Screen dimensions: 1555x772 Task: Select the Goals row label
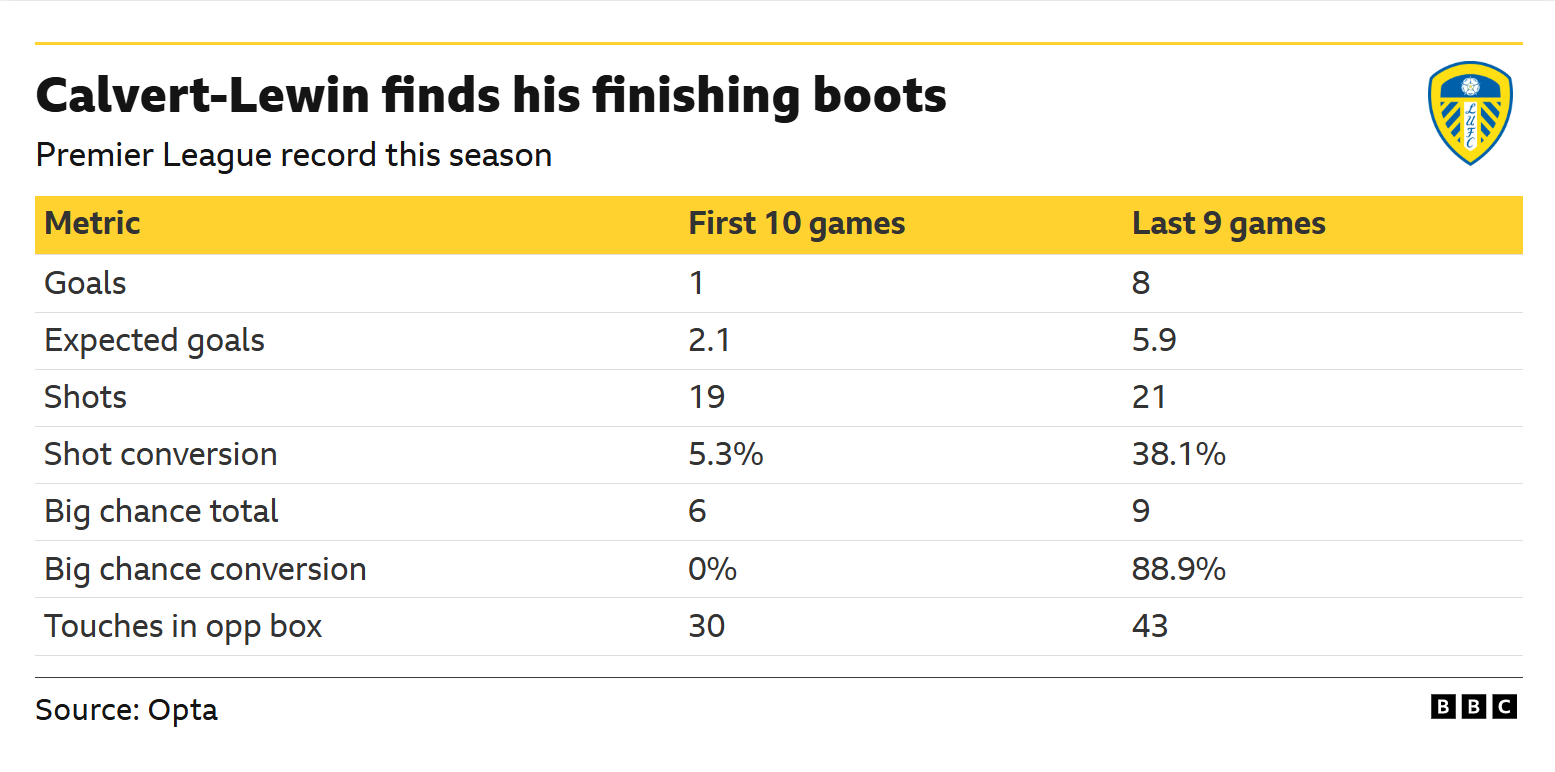click(86, 283)
